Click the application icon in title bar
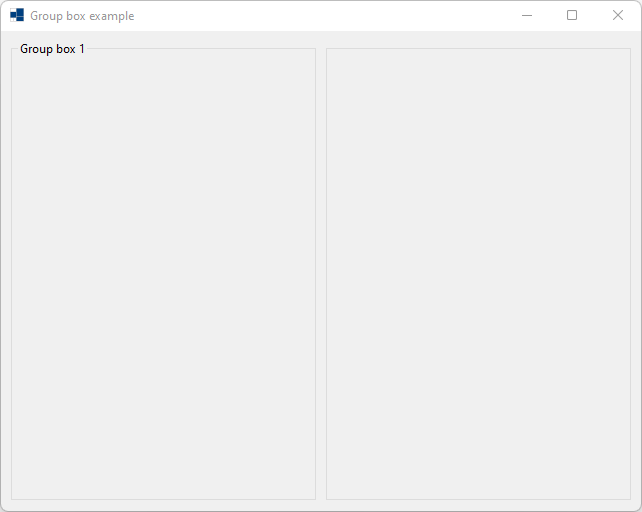 [17, 15]
